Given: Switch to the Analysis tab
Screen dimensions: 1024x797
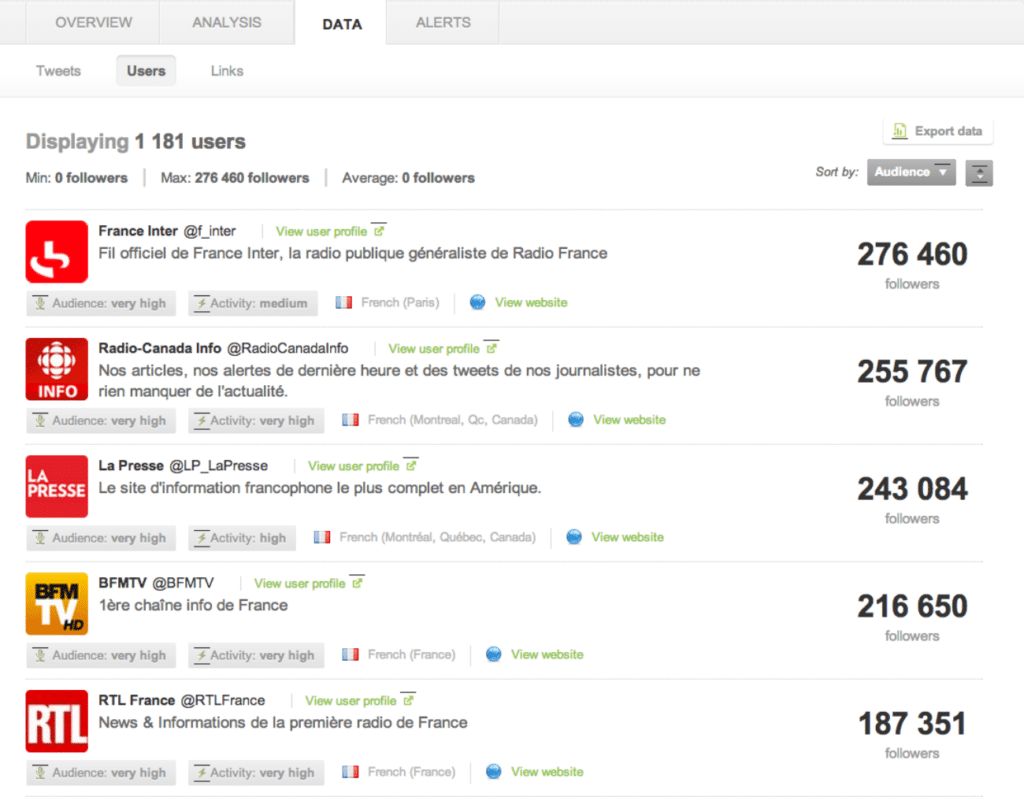Looking at the screenshot, I should click(227, 22).
